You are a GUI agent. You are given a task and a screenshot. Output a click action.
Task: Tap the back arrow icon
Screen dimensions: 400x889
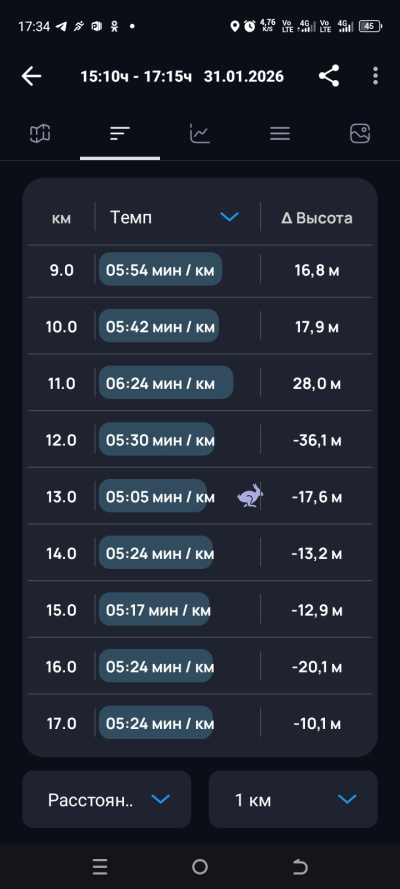32,76
